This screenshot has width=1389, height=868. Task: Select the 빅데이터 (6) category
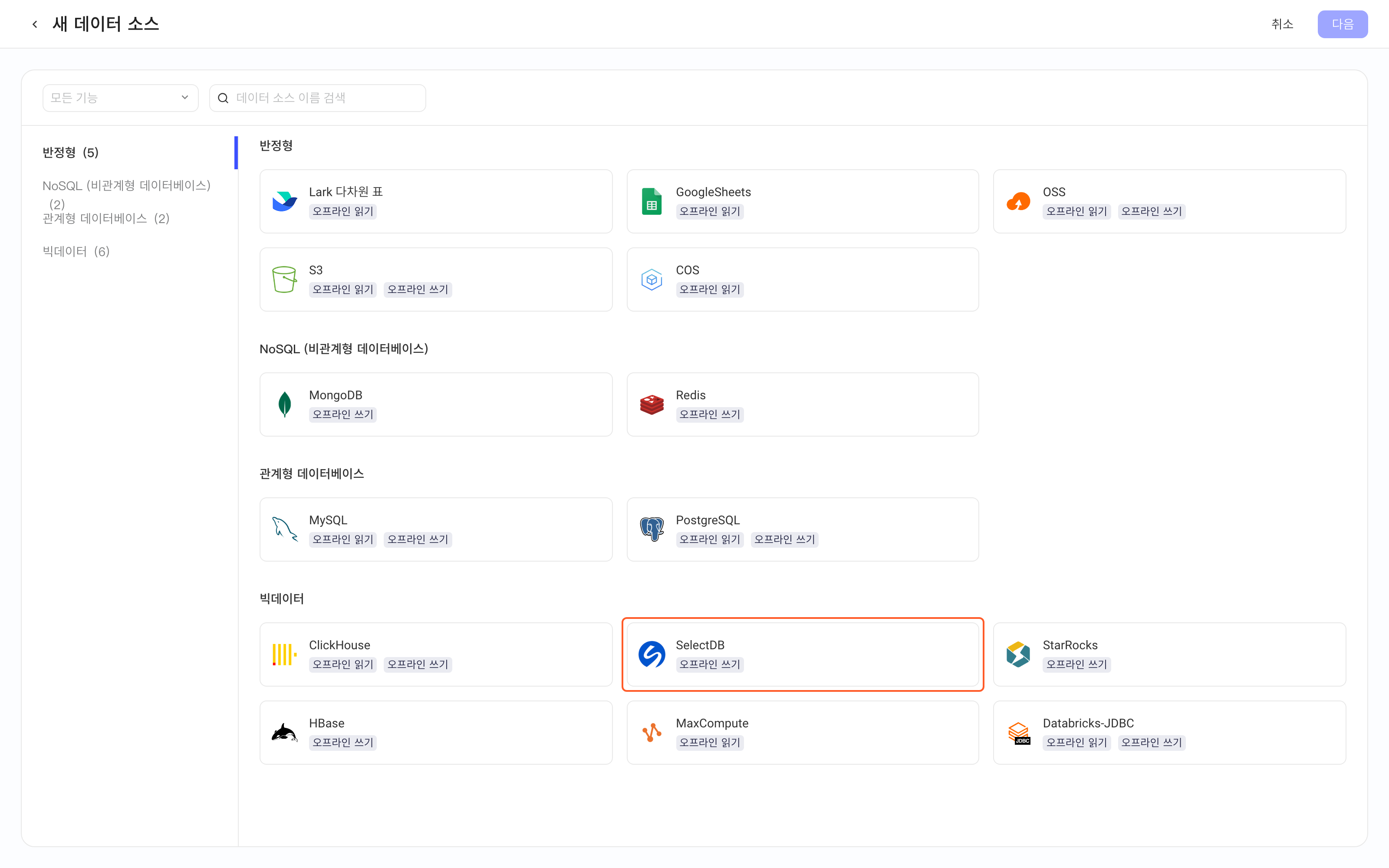click(76, 251)
